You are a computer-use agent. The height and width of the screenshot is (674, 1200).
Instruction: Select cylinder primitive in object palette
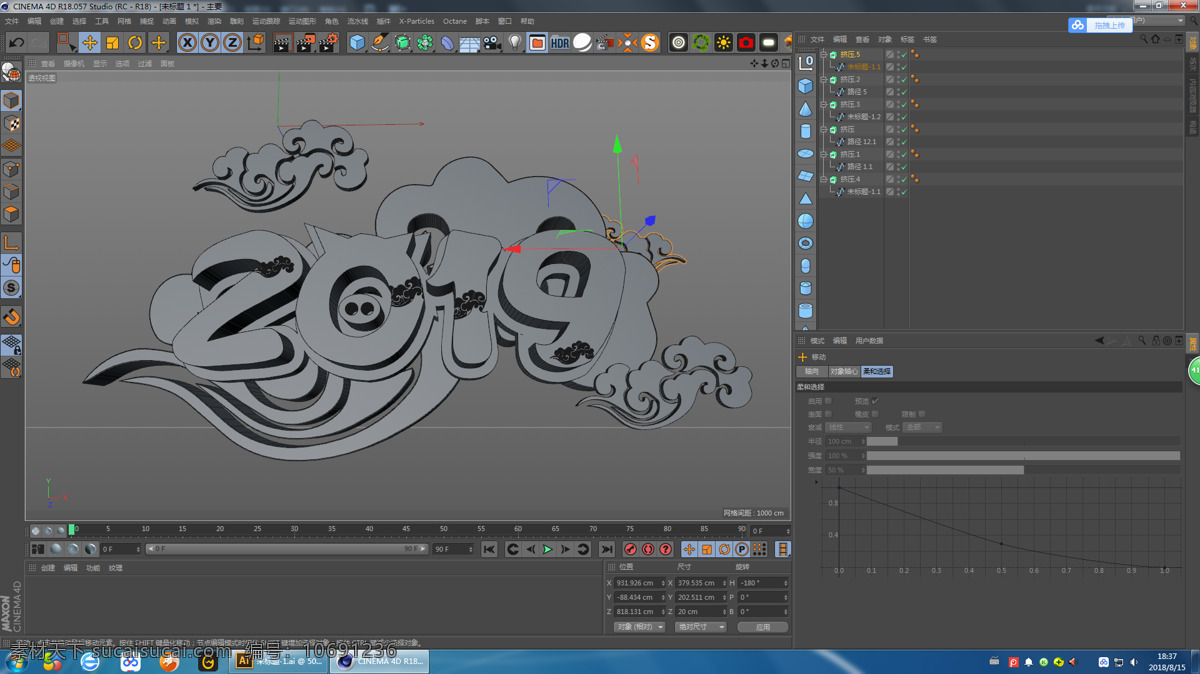click(x=806, y=131)
